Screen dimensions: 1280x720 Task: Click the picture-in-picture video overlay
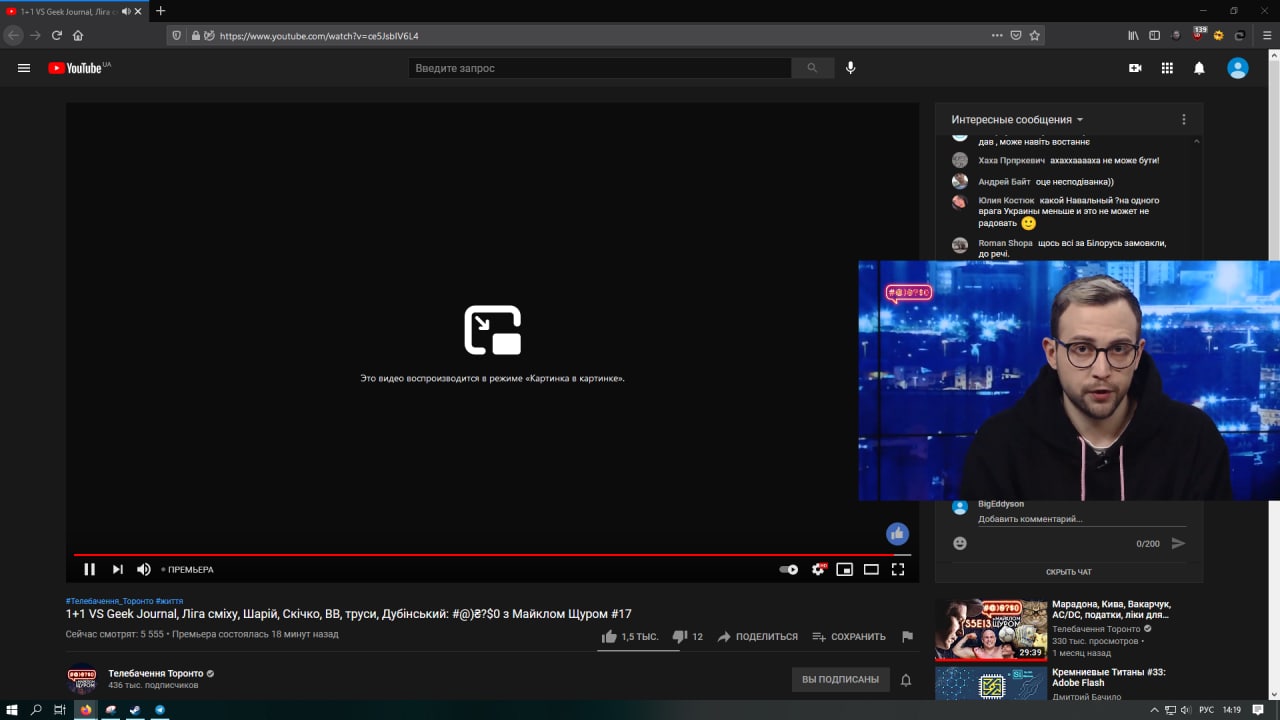[1069, 380]
